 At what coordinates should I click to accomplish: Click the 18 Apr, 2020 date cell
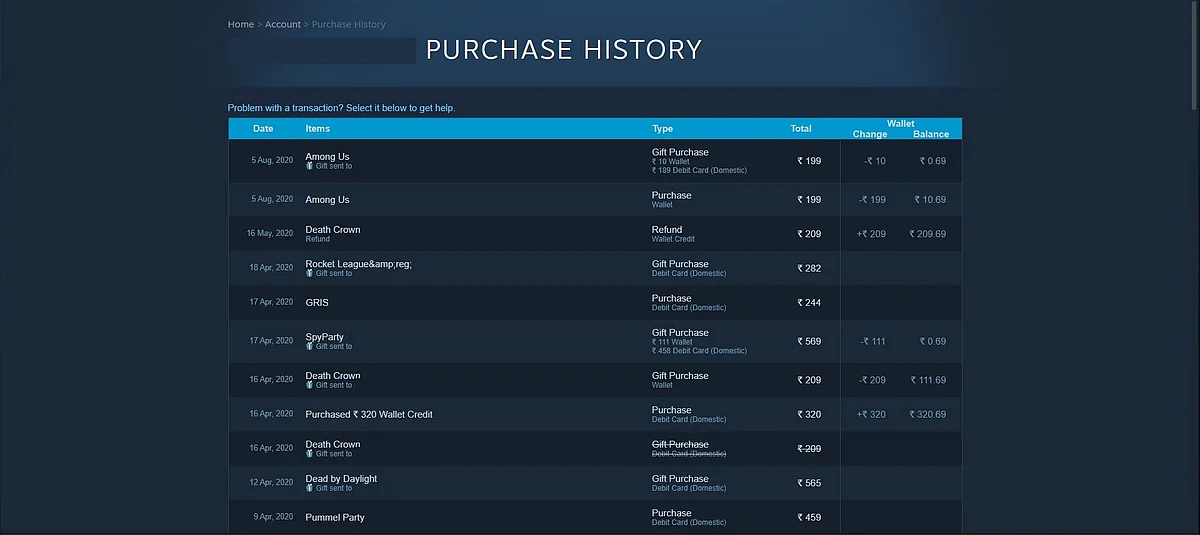271,267
